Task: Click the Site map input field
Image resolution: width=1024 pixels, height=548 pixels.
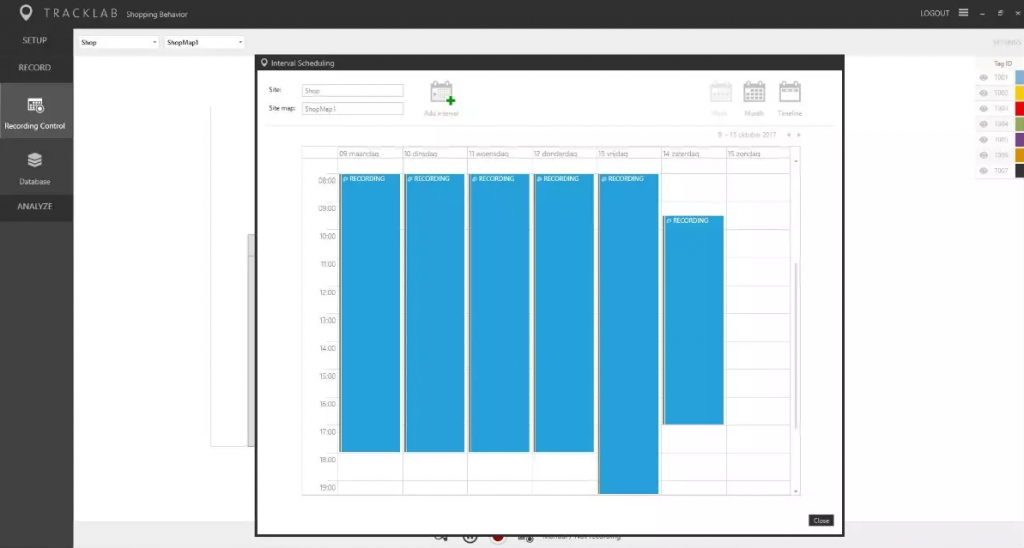Action: point(353,109)
